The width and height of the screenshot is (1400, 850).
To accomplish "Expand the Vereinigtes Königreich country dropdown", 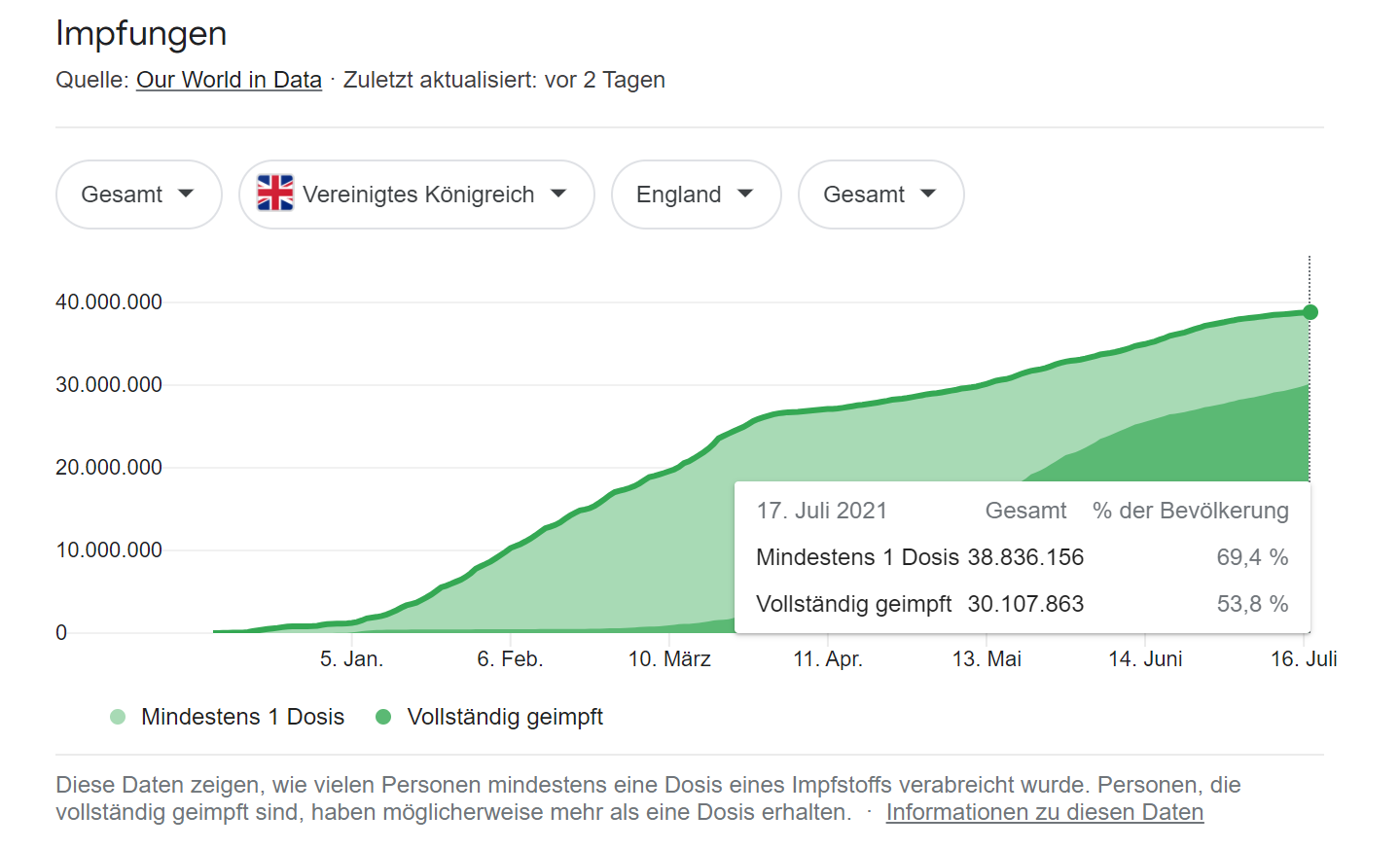I will [416, 195].
